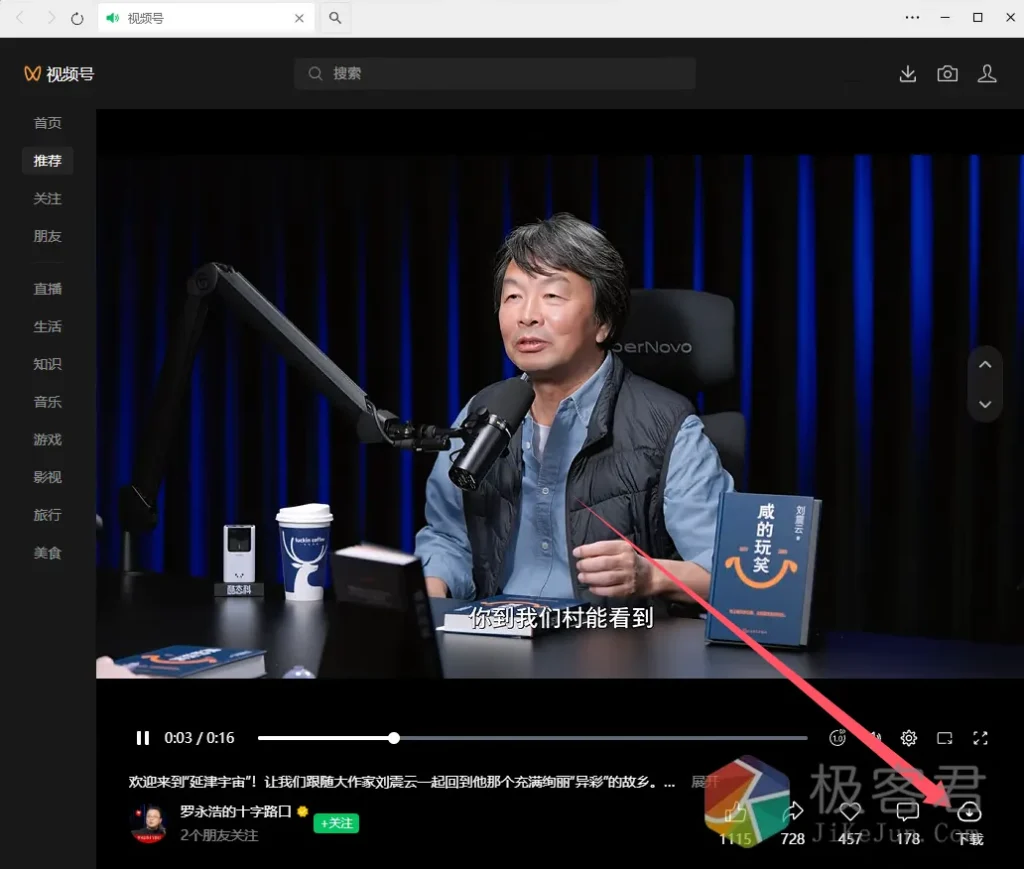Screen dimensions: 1024x869
Task: Open the playback speed 1.0 selector
Action: click(x=838, y=738)
